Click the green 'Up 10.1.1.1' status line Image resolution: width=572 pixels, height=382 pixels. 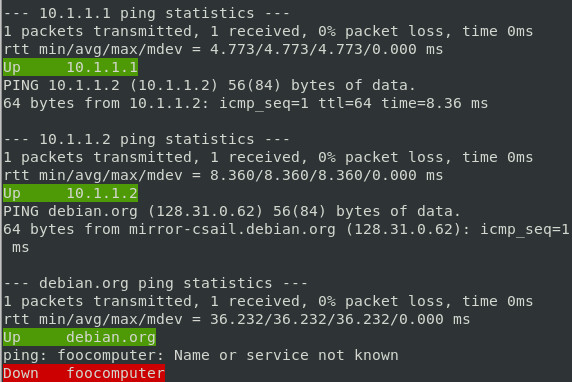coord(70,67)
